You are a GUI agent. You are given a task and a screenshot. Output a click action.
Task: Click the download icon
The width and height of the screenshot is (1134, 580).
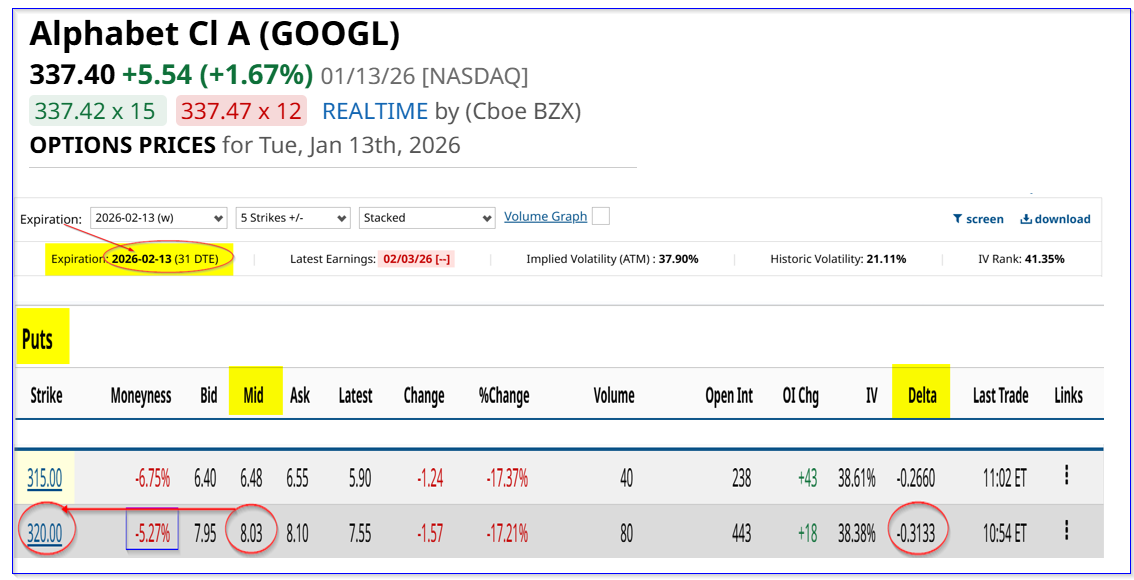[1026, 219]
